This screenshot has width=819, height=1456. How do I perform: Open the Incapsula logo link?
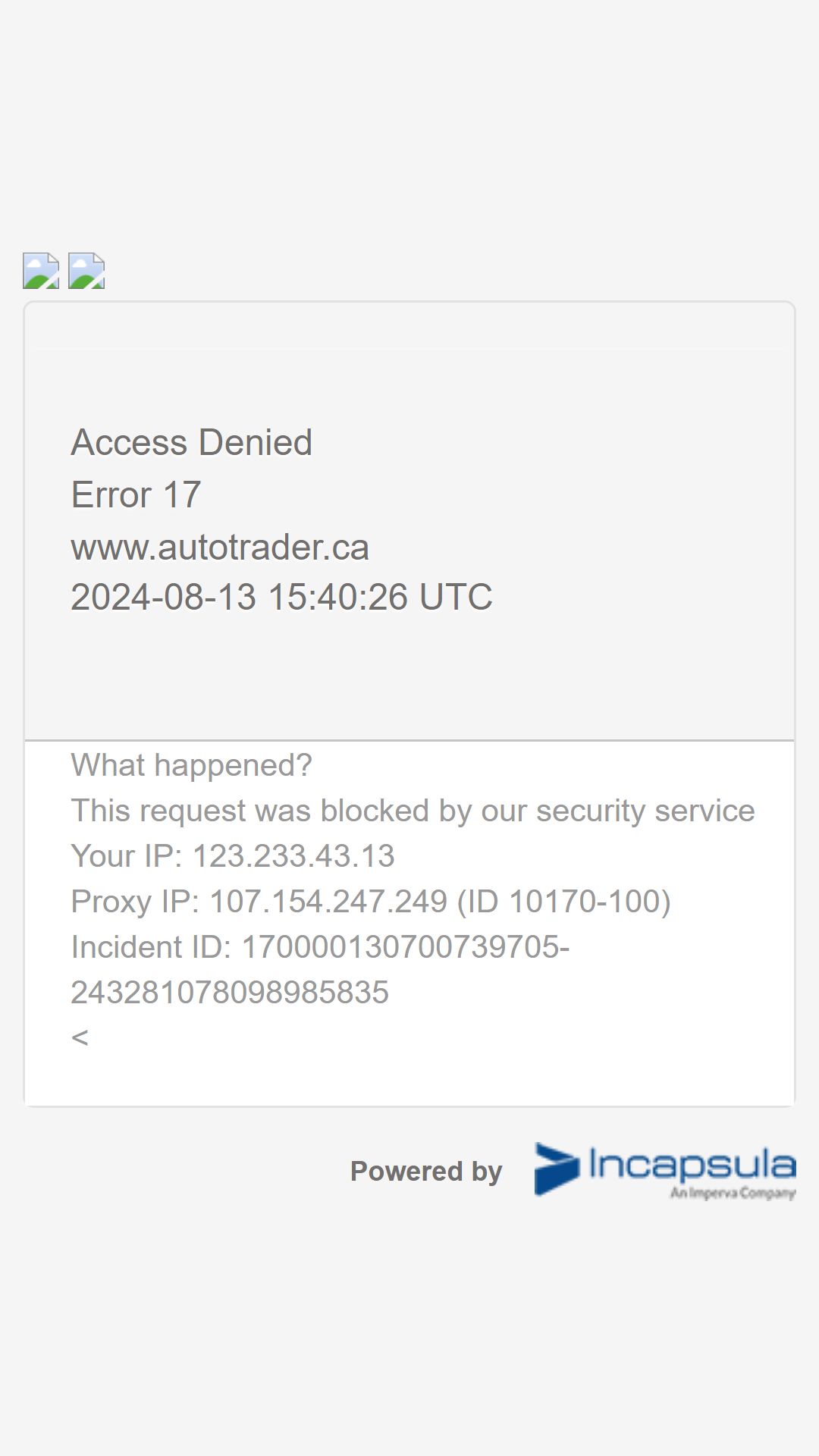tap(665, 1170)
